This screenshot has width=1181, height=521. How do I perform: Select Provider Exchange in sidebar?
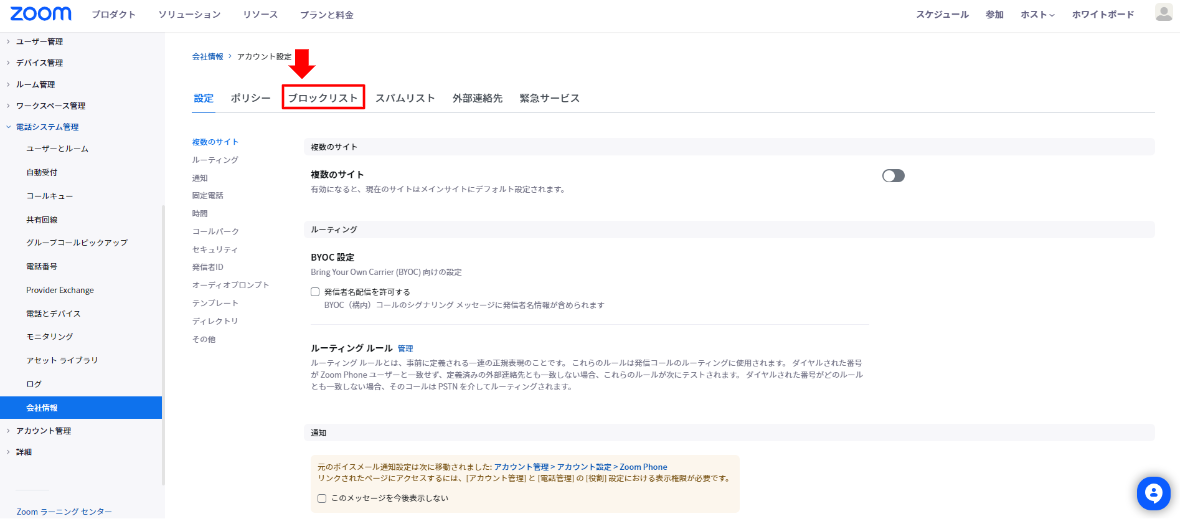pyautogui.click(x=60, y=290)
